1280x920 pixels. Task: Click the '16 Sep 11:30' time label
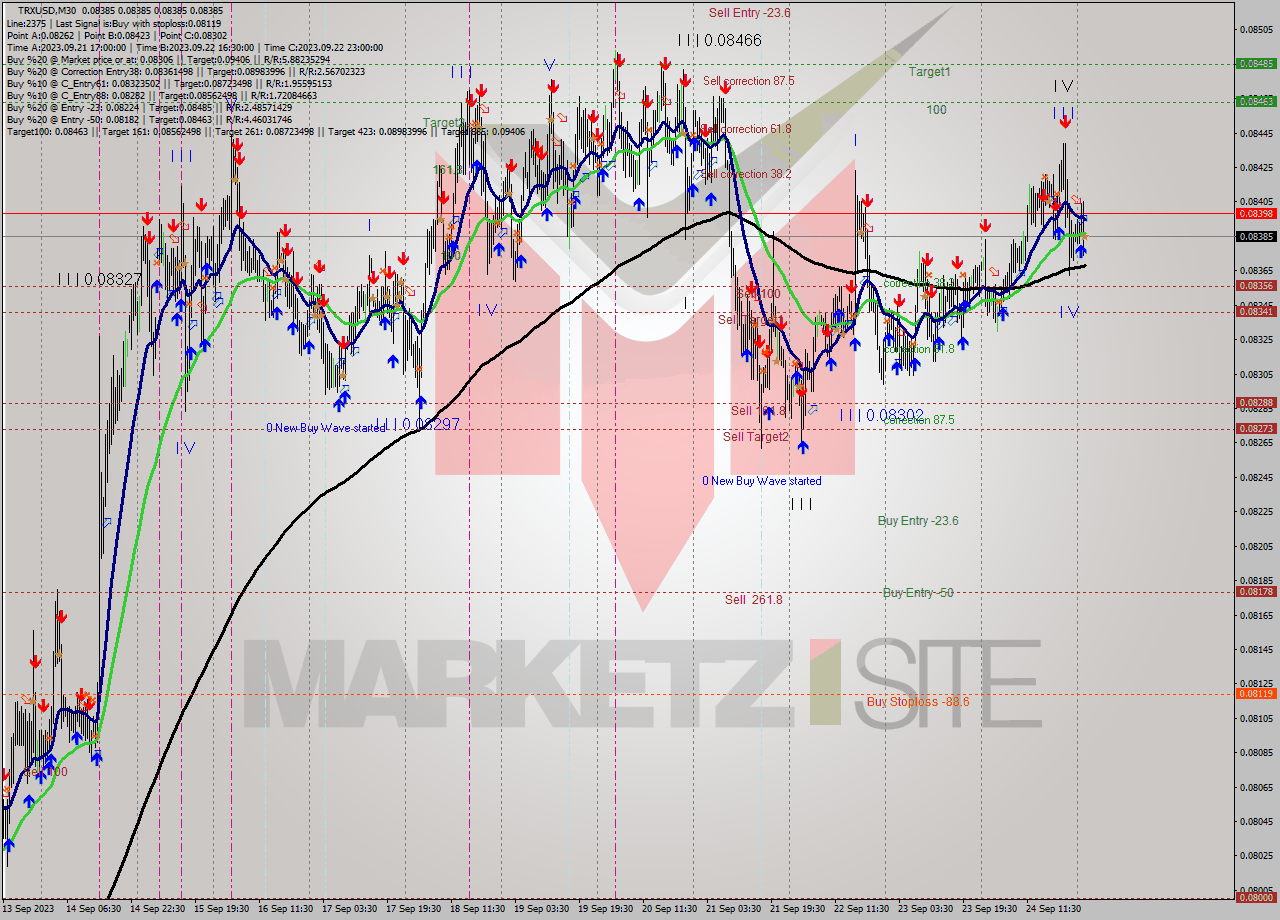284,909
